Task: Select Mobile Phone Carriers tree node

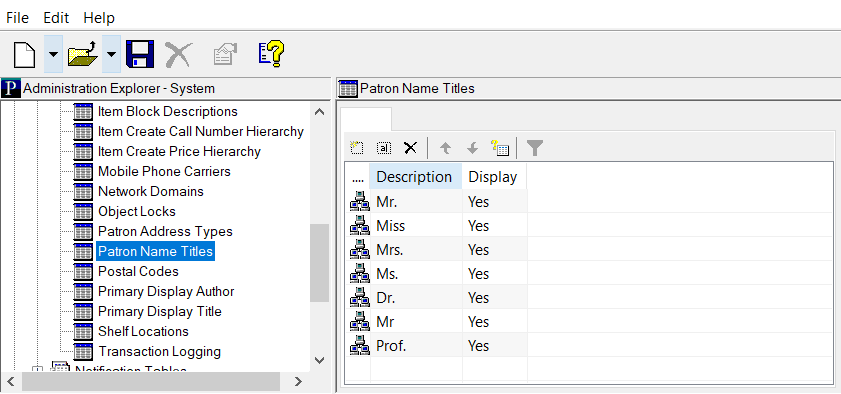Action: (164, 172)
